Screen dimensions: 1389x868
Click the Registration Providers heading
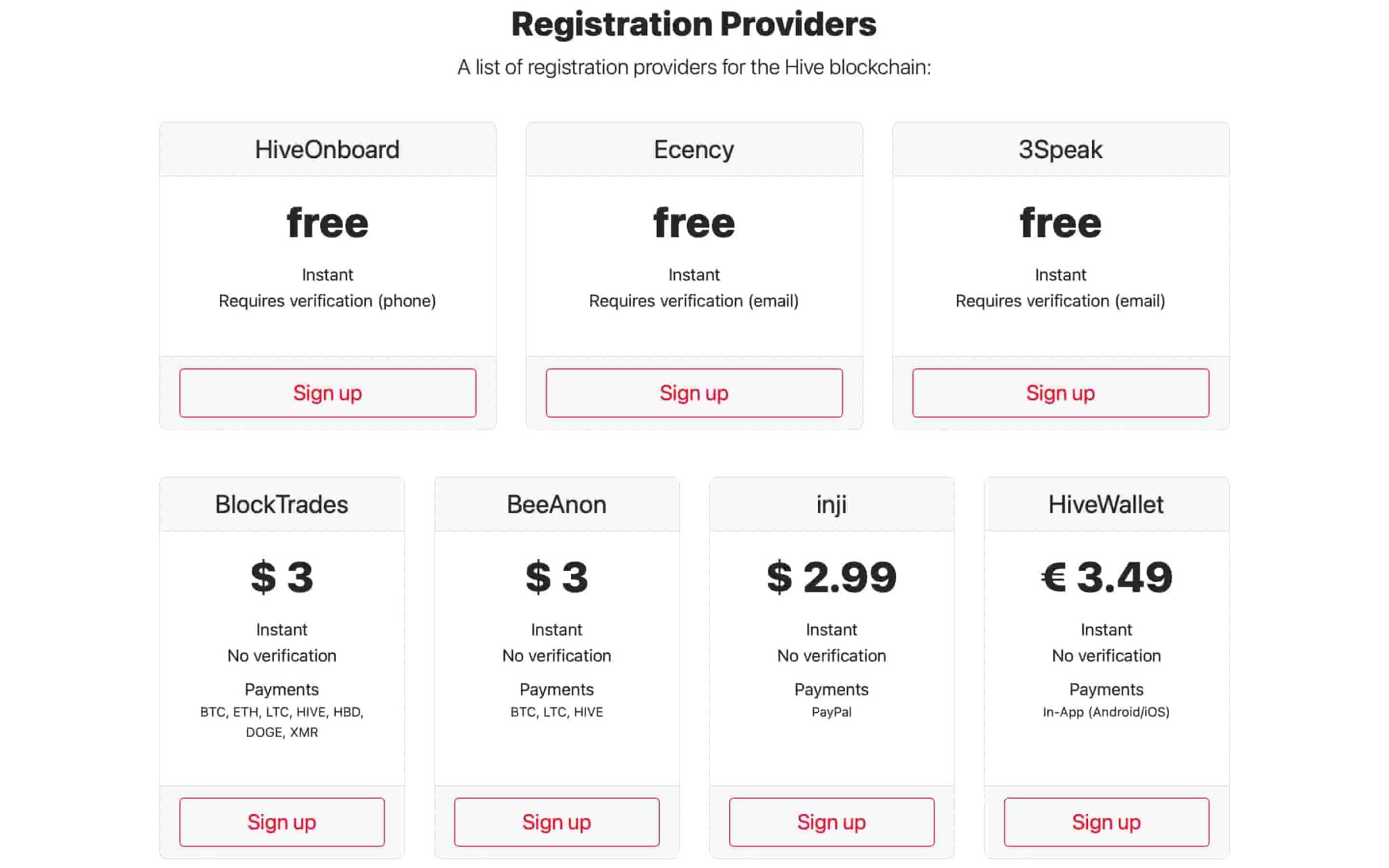(694, 24)
